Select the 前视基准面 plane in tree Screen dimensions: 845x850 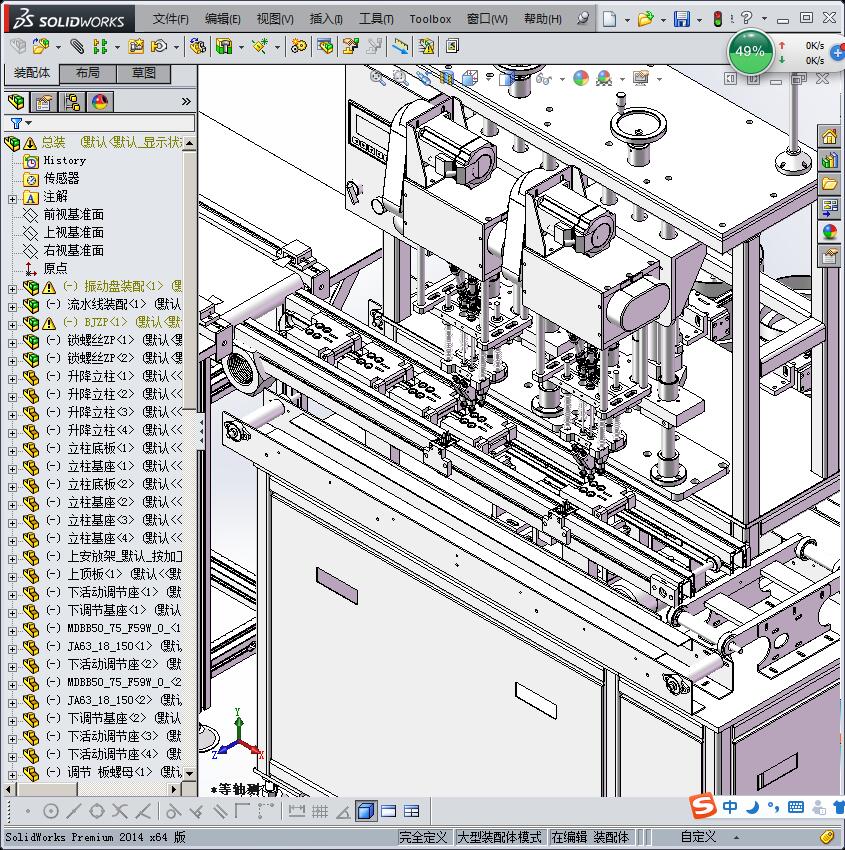tap(73, 215)
